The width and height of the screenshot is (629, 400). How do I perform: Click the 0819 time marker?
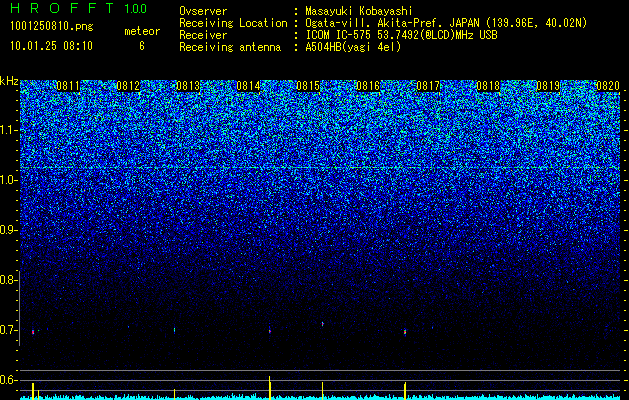548,86
